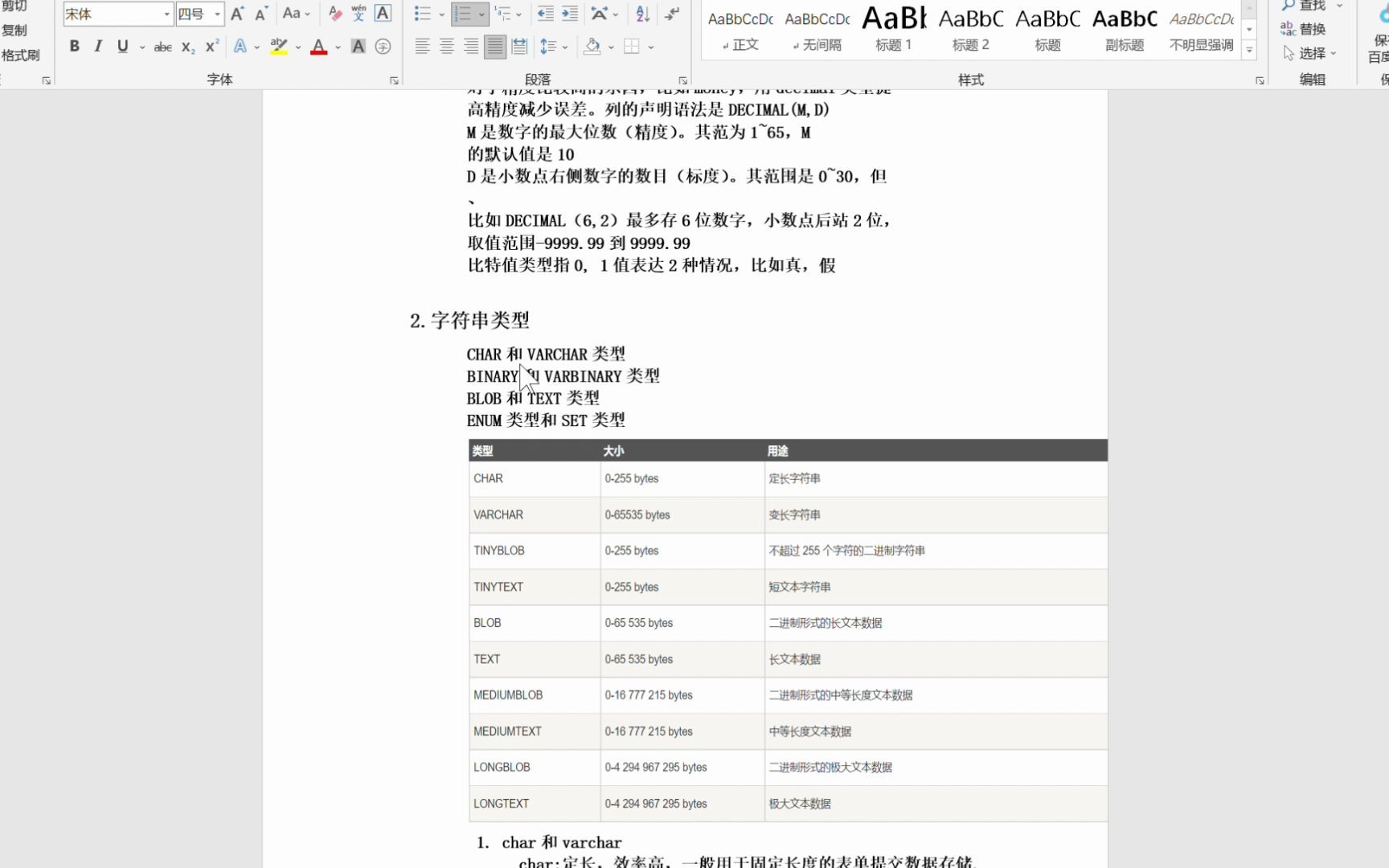1389x868 pixels.
Task: Expand the font color dropdown arrow
Action: pyautogui.click(x=338, y=47)
